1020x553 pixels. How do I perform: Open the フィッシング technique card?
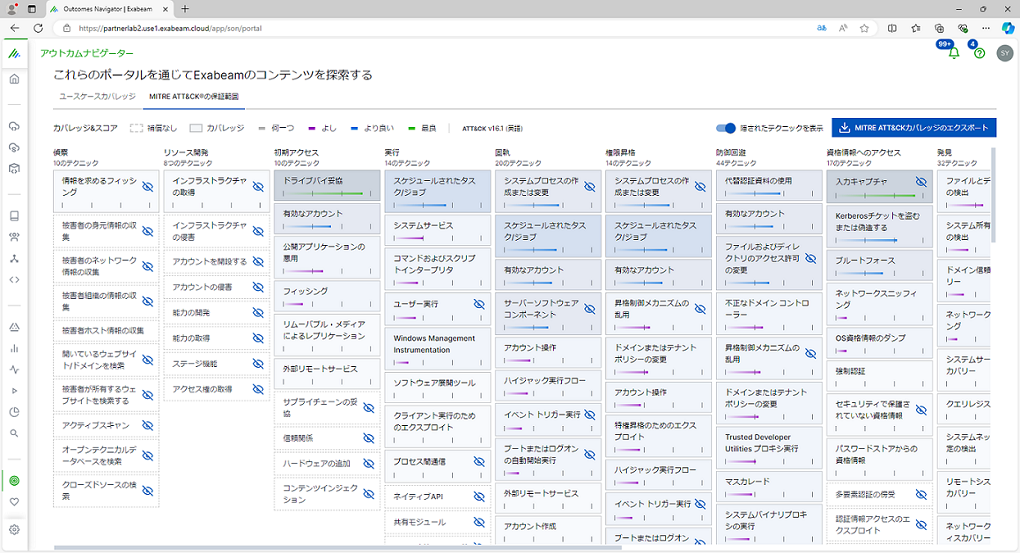[327, 296]
